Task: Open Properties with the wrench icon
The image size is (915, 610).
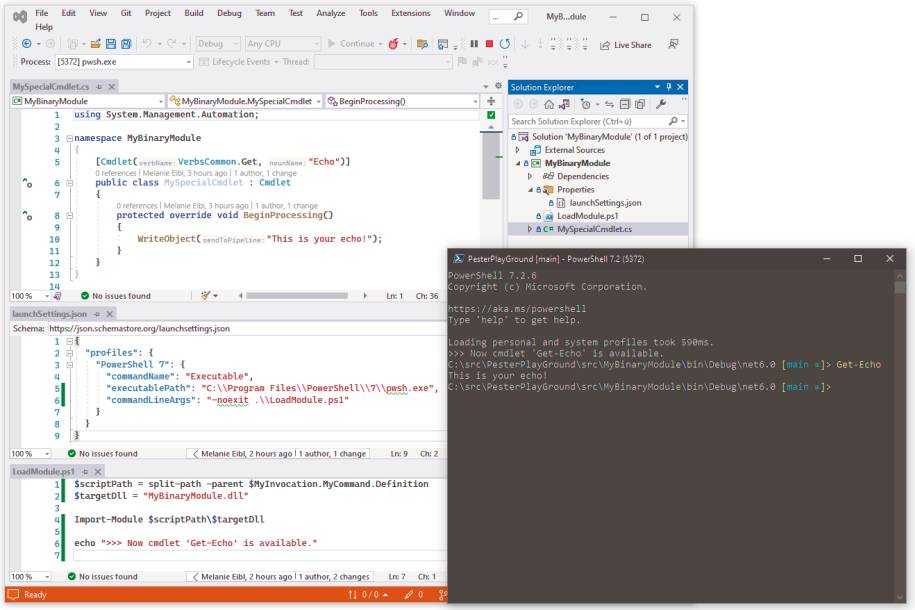Action: (x=661, y=104)
